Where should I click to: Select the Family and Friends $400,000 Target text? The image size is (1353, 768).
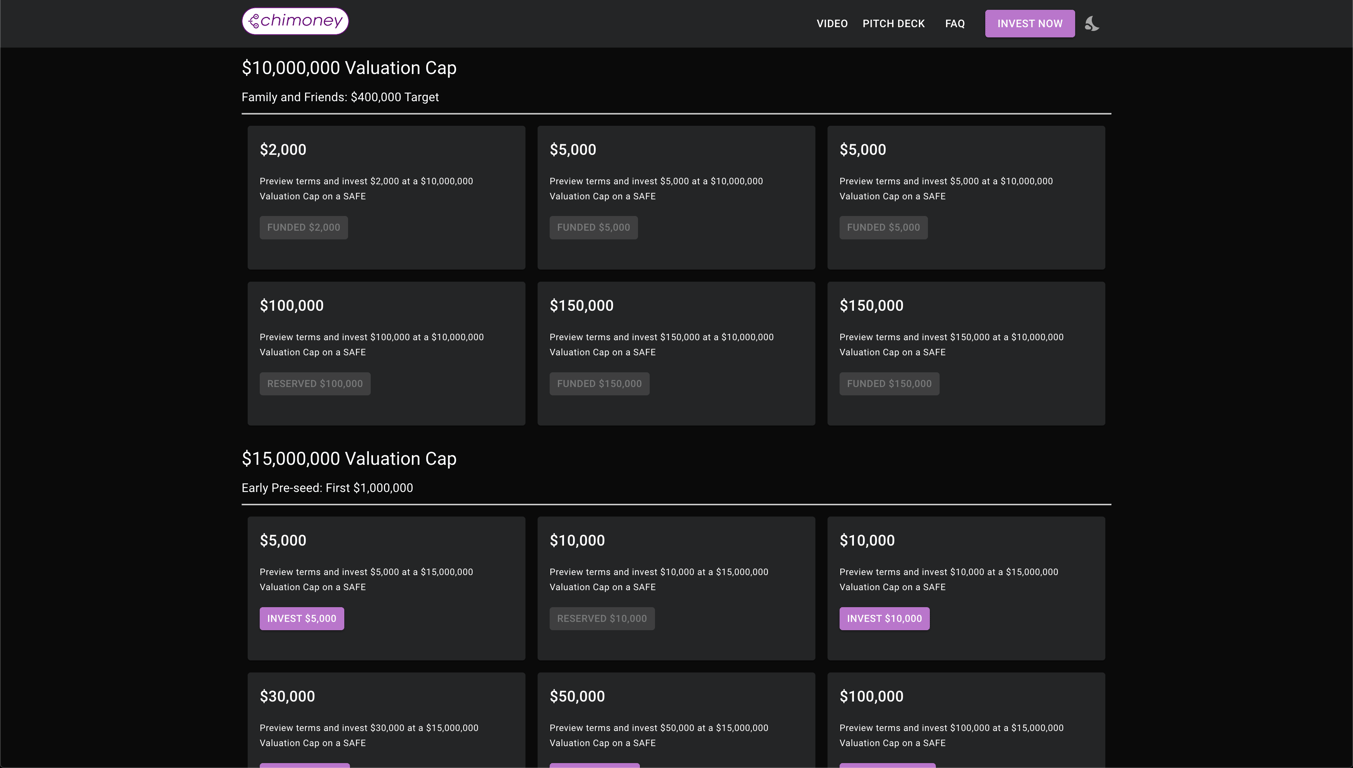pos(340,97)
